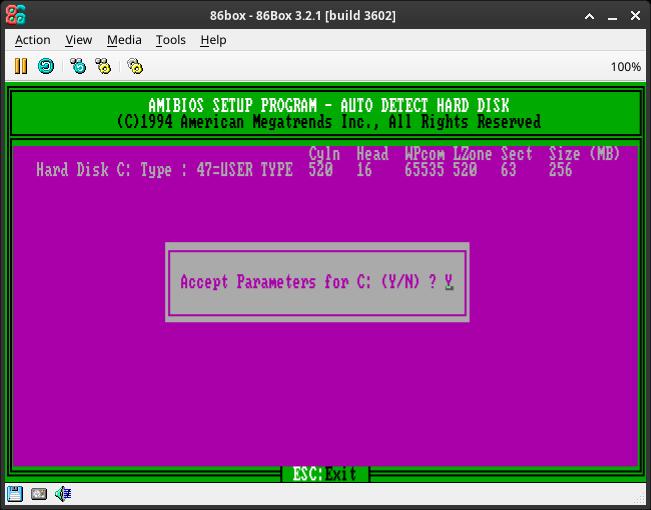The image size is (651, 510).
Task: Click the 100% speed indicator
Action: (626, 66)
